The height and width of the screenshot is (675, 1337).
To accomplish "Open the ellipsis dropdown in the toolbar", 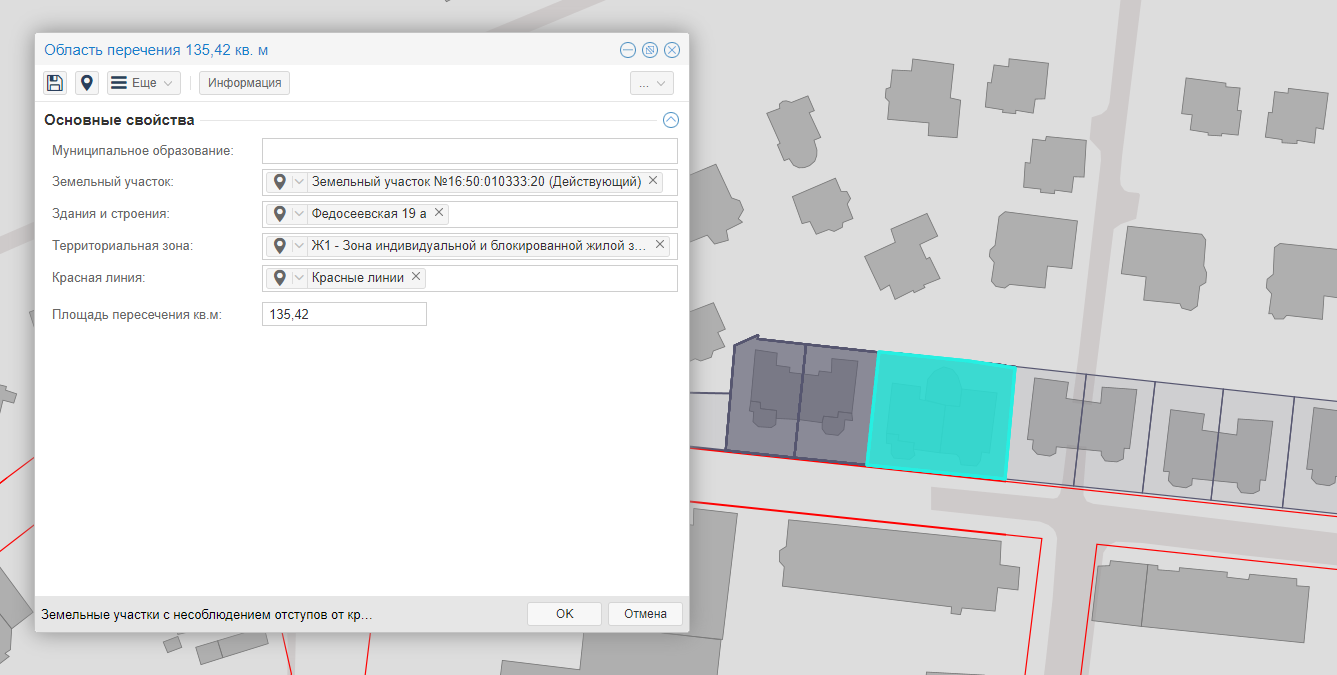I will (x=651, y=83).
